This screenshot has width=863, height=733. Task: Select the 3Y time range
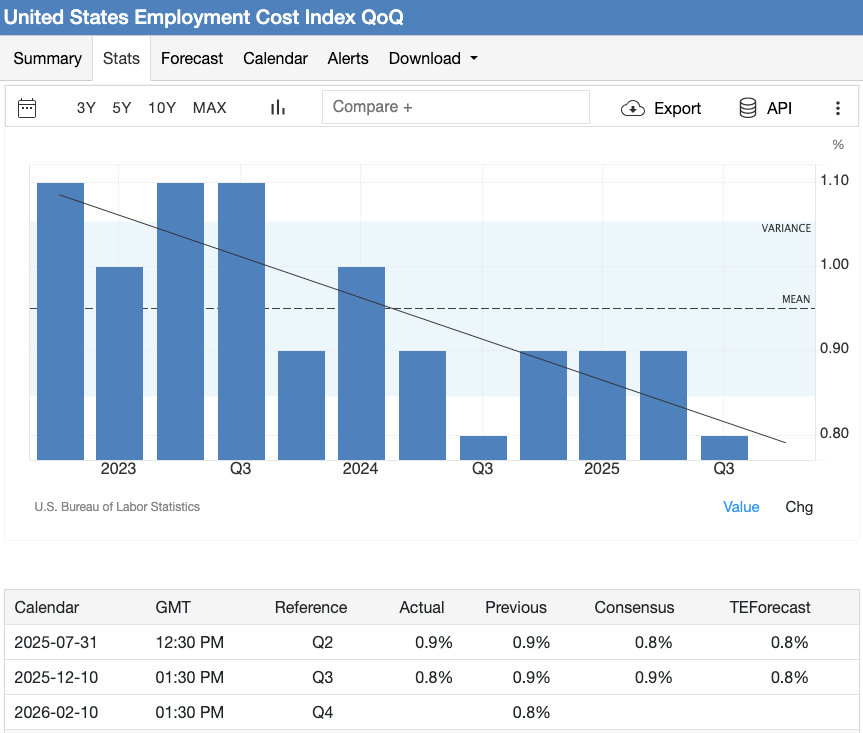tap(86, 108)
